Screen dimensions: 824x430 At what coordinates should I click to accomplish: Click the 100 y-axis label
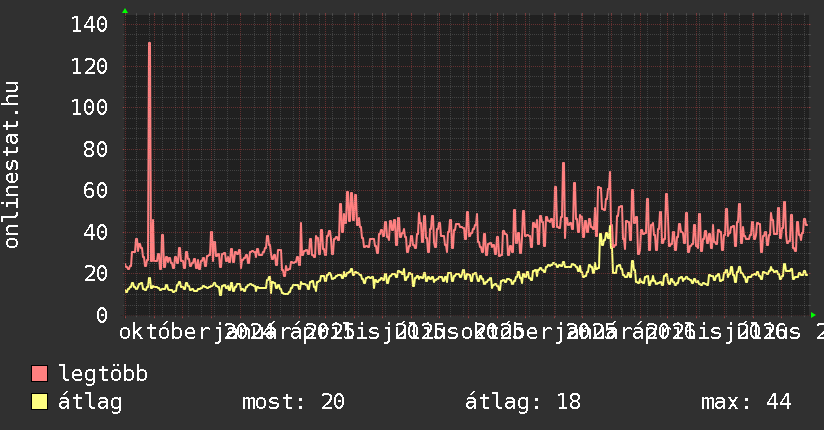[89, 108]
